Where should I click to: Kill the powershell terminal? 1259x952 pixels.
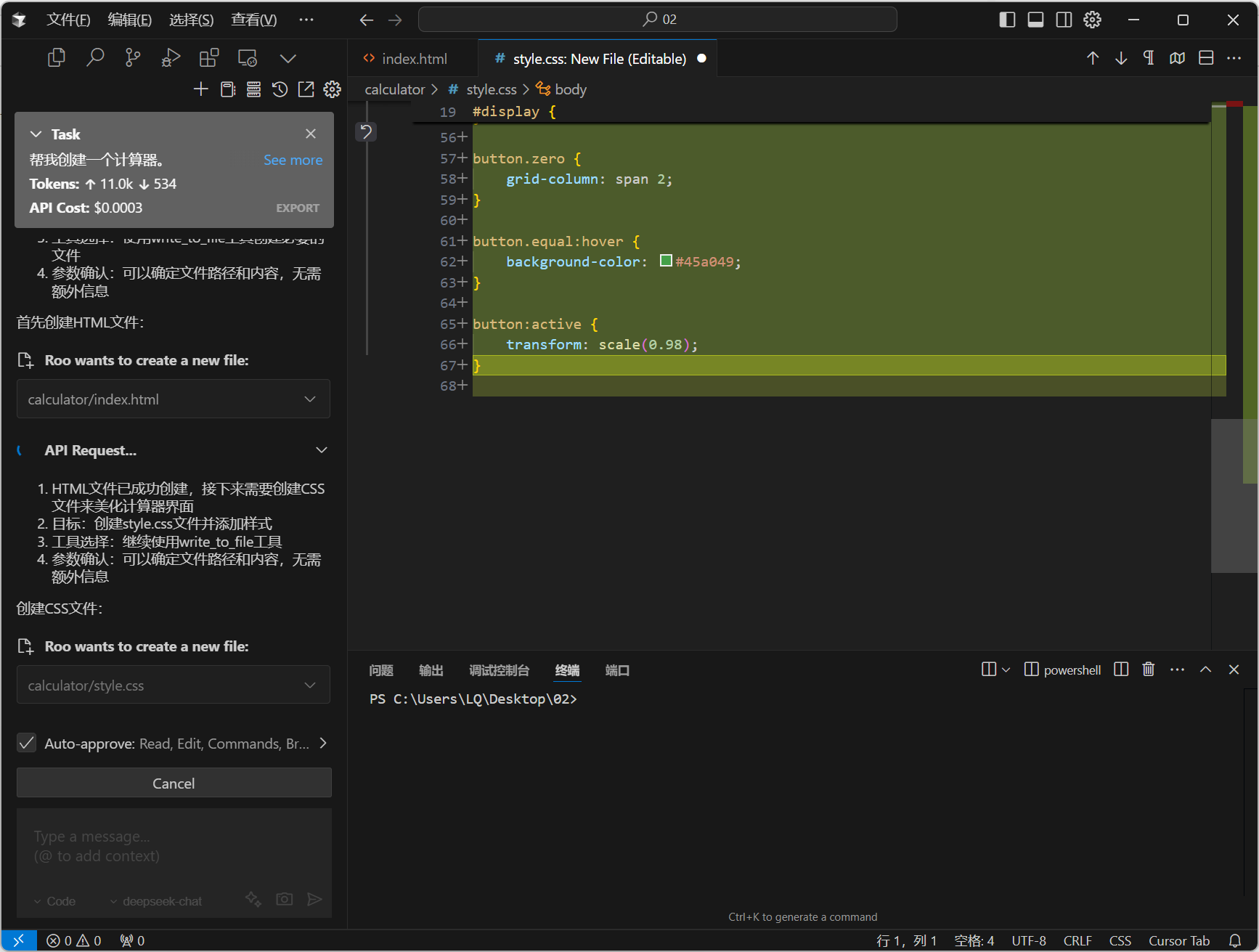(1148, 670)
